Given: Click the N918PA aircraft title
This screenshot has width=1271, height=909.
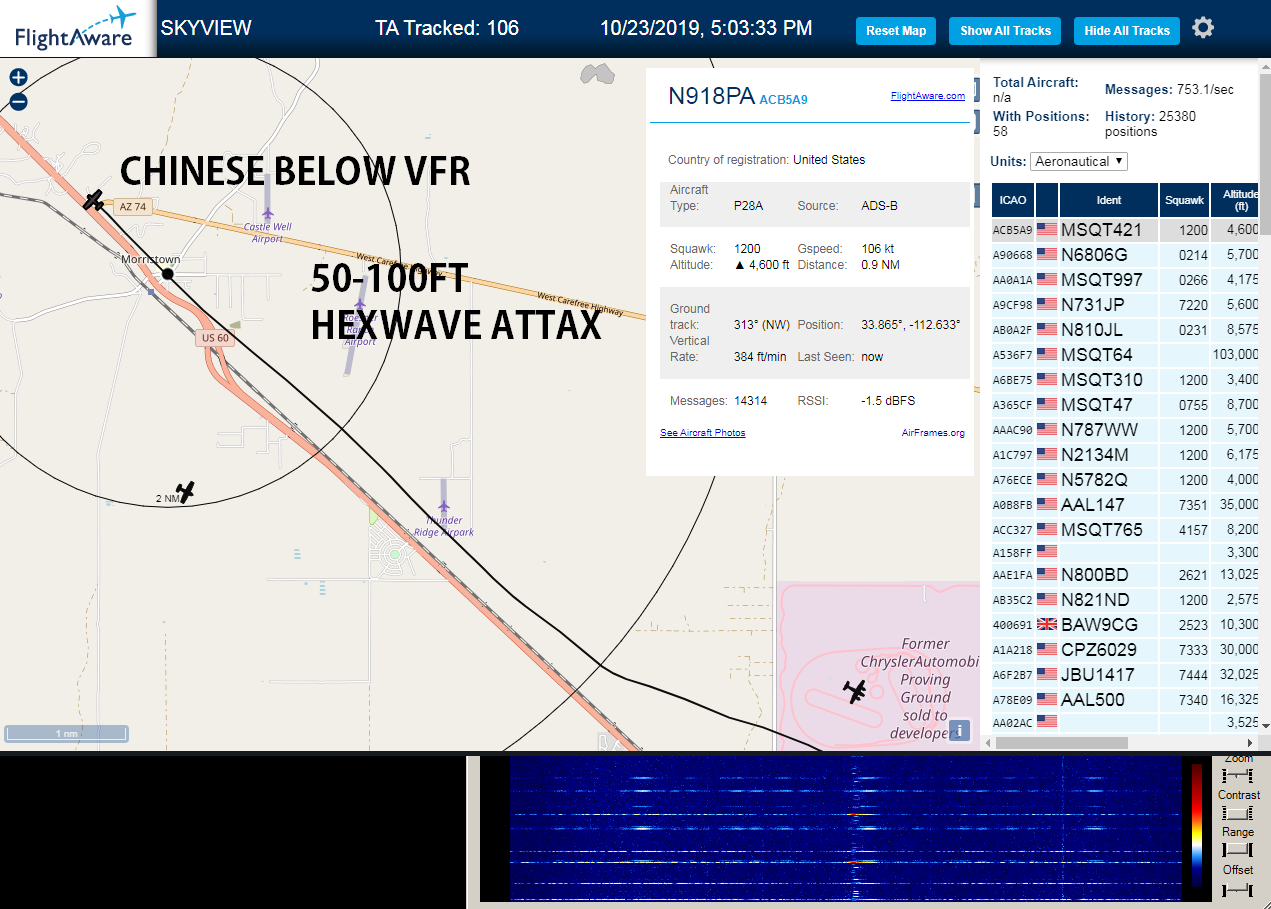Looking at the screenshot, I should point(711,97).
